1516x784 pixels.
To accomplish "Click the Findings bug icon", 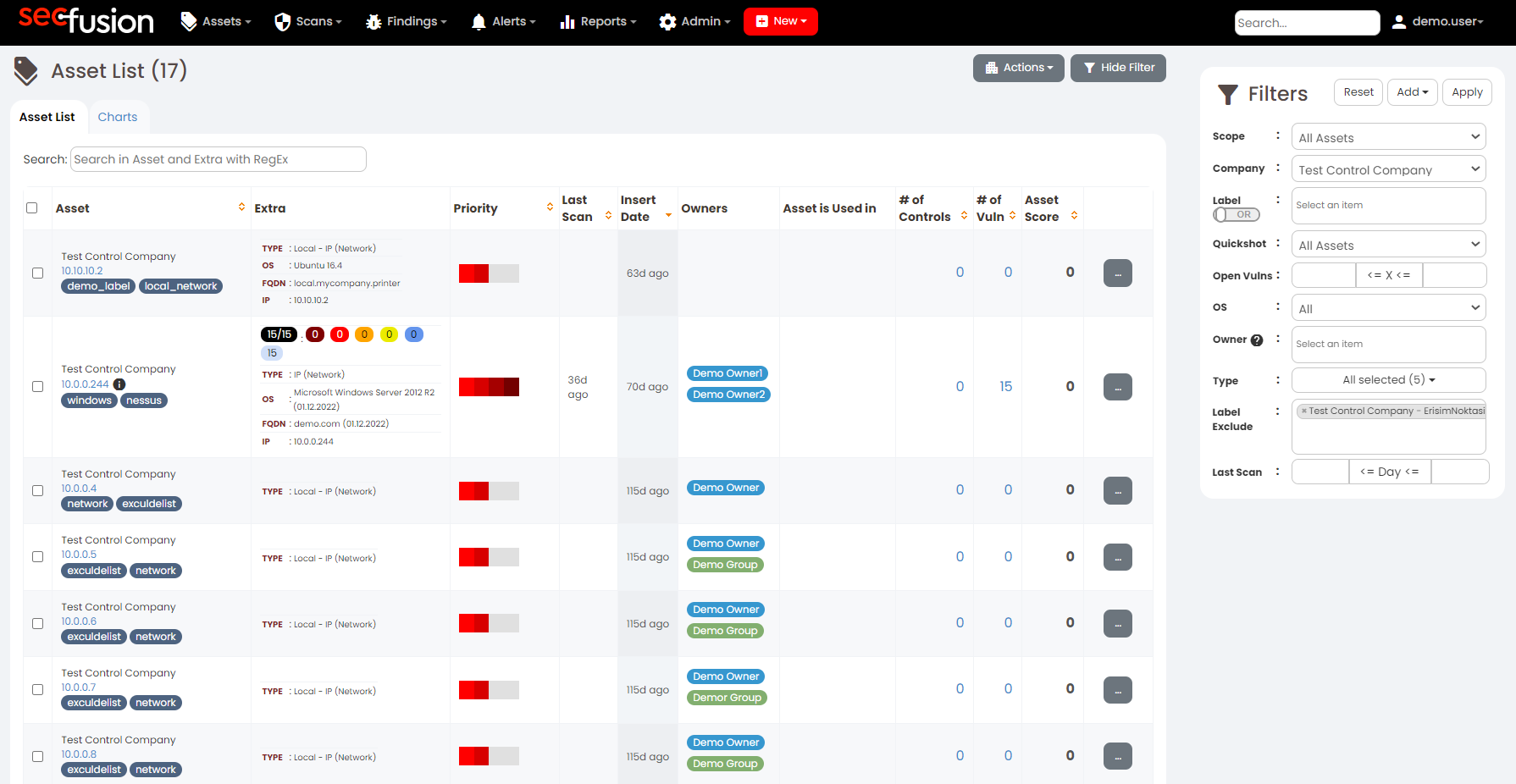I will point(373,22).
